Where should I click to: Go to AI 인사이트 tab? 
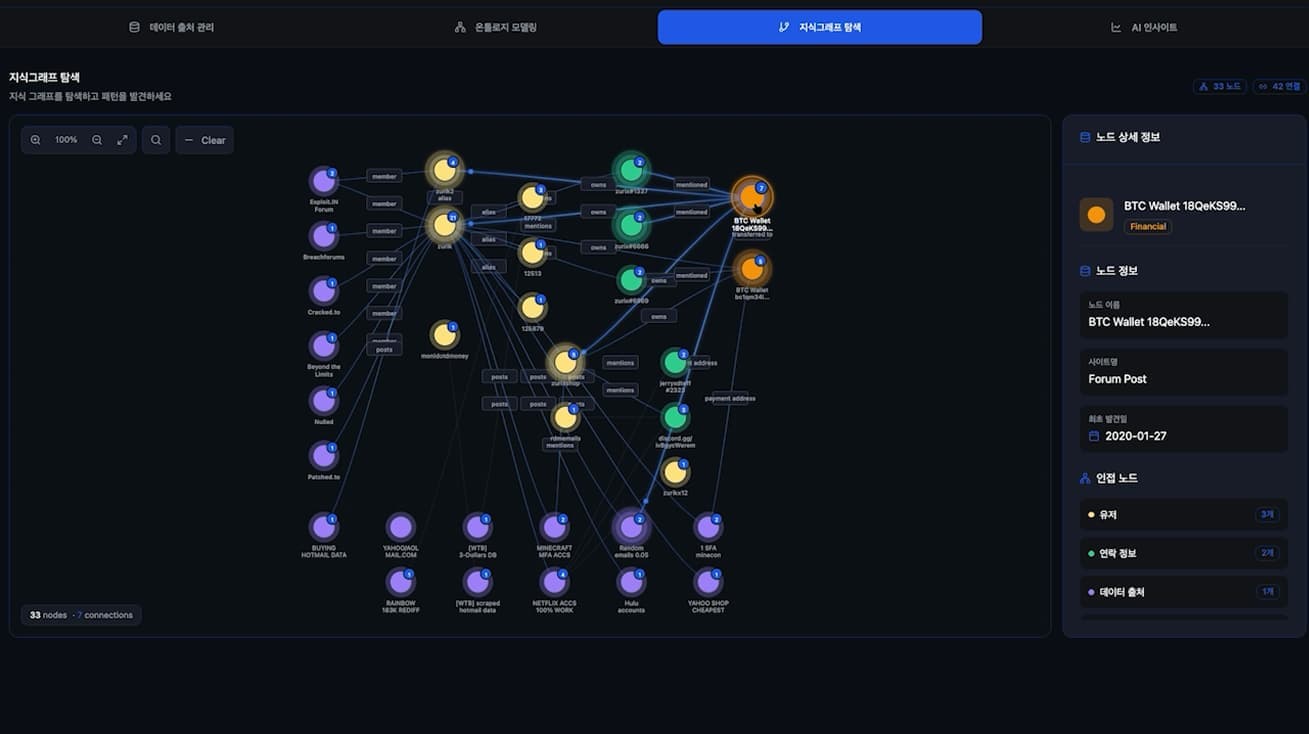pyautogui.click(x=1144, y=27)
